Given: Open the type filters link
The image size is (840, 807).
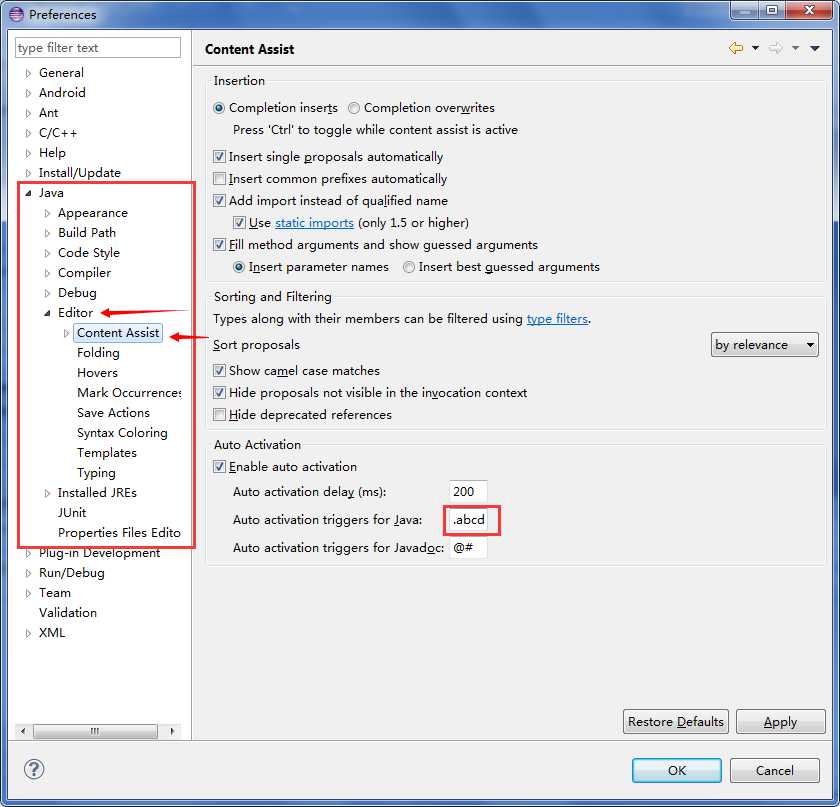Looking at the screenshot, I should pos(557,318).
